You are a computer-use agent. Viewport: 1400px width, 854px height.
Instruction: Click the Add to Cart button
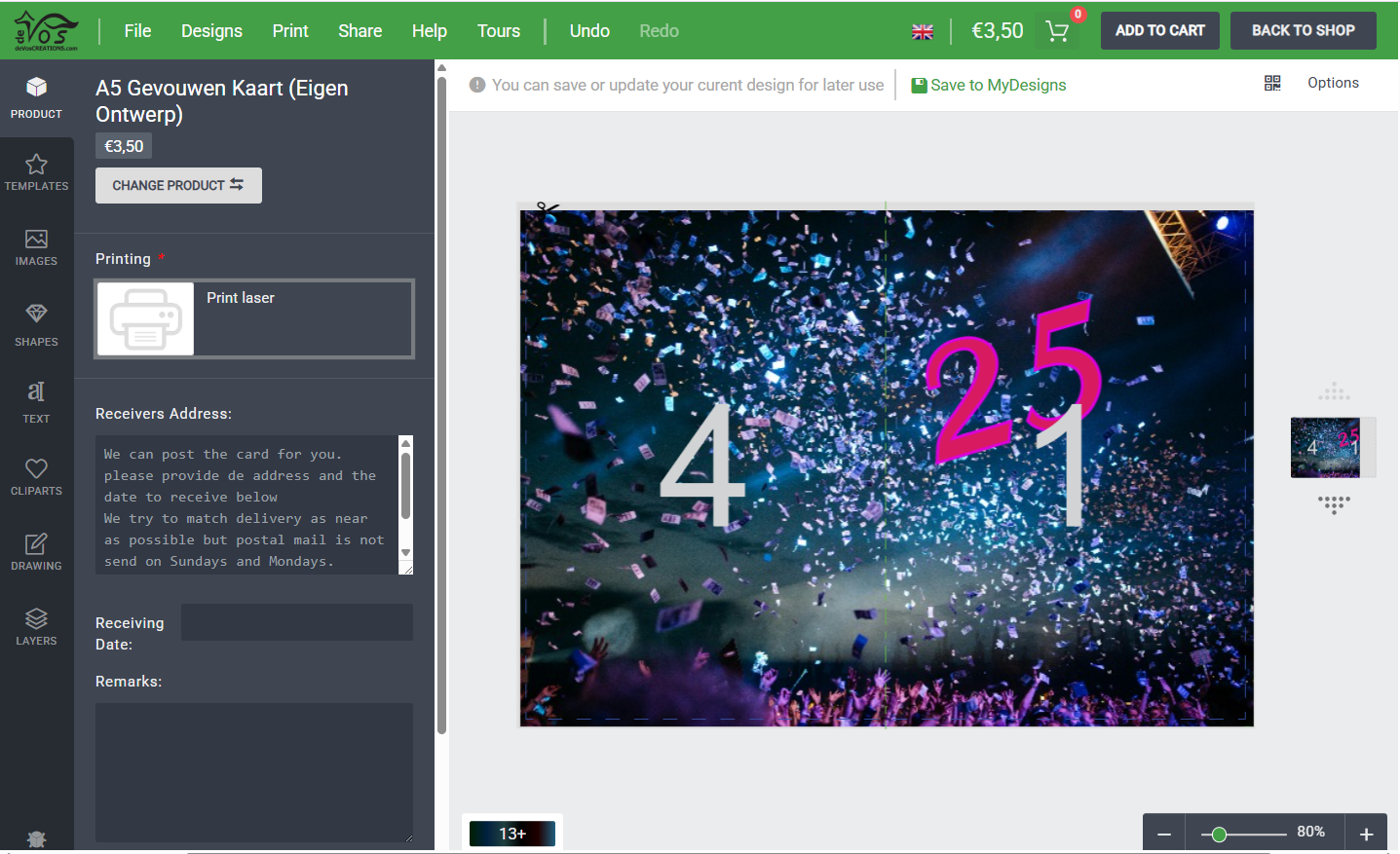[x=1160, y=30]
